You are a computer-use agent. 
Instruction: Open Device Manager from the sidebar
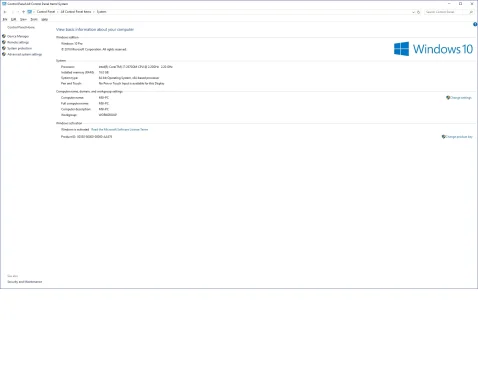pyautogui.click(x=18, y=36)
